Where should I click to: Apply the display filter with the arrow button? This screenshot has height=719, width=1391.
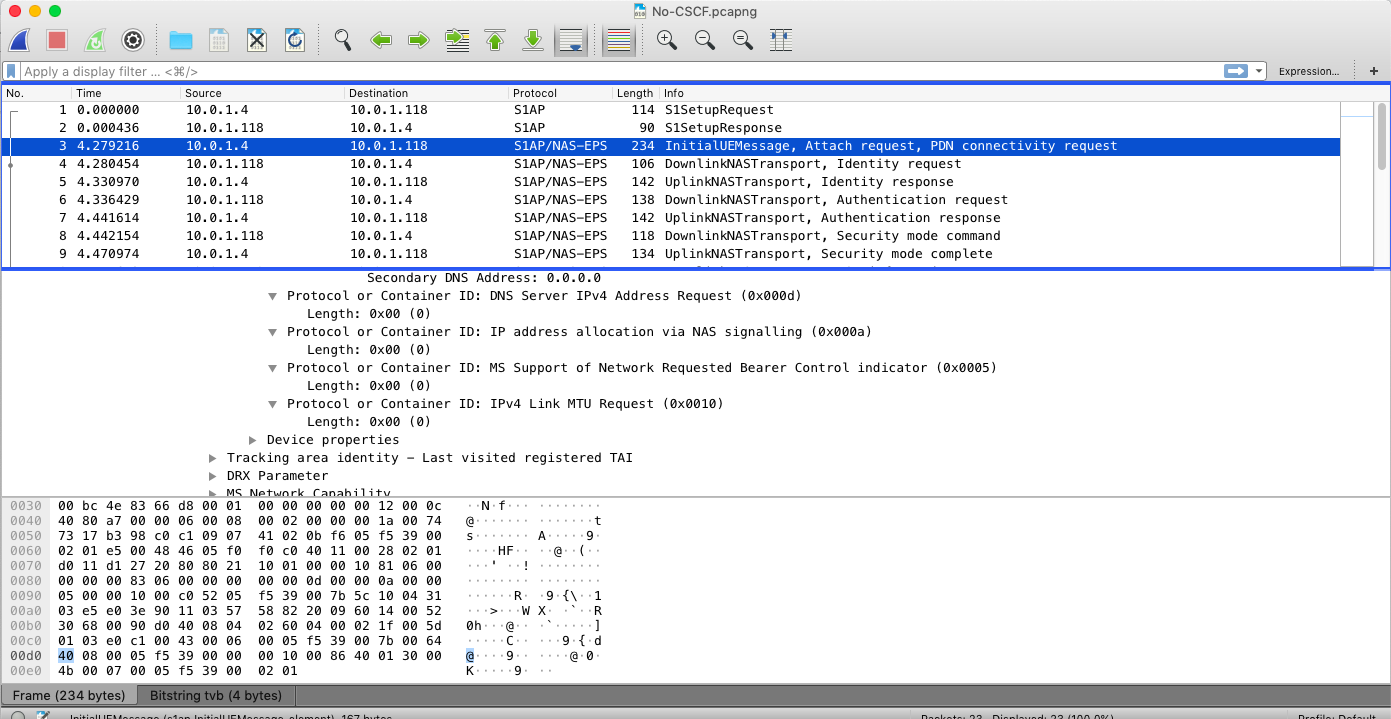(x=1237, y=71)
